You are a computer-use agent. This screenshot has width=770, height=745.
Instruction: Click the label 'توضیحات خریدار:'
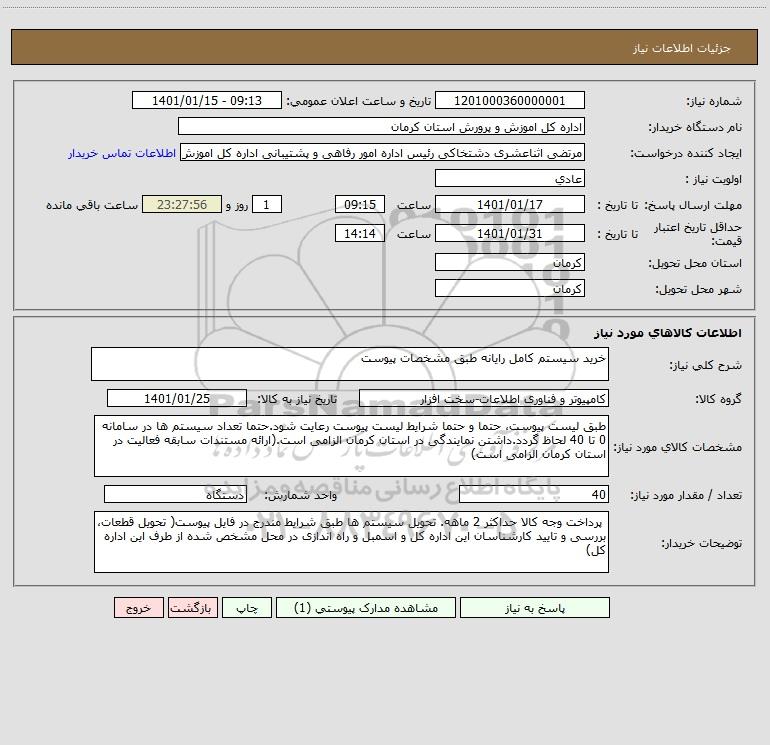pos(701,544)
